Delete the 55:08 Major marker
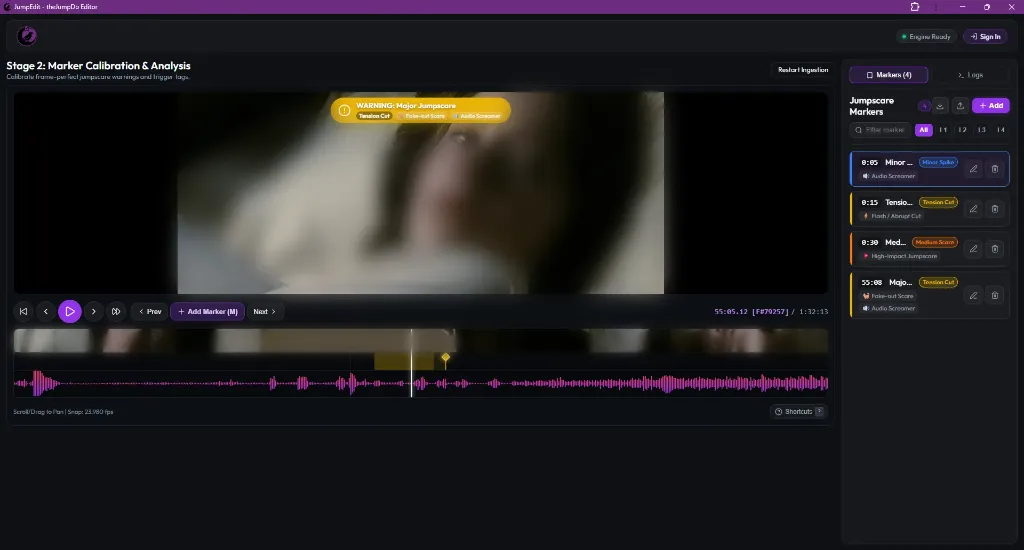 (995, 296)
